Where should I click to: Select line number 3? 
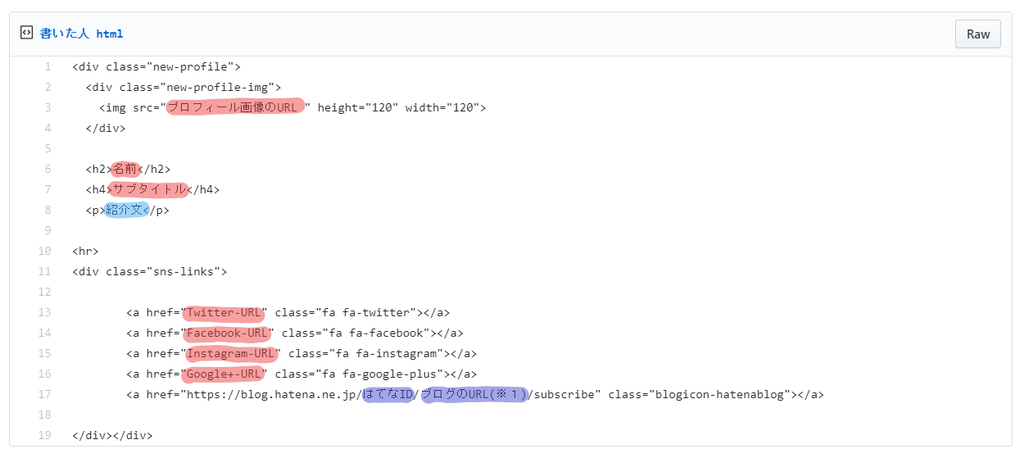[x=47, y=108]
